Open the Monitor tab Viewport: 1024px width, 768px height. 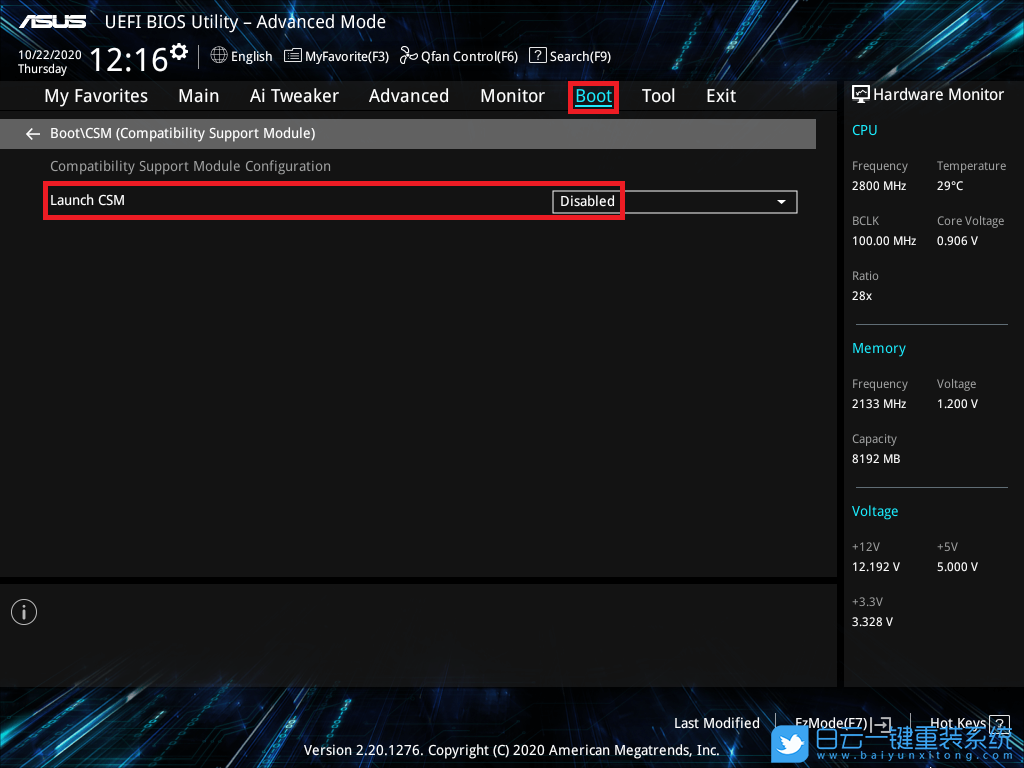pos(512,96)
